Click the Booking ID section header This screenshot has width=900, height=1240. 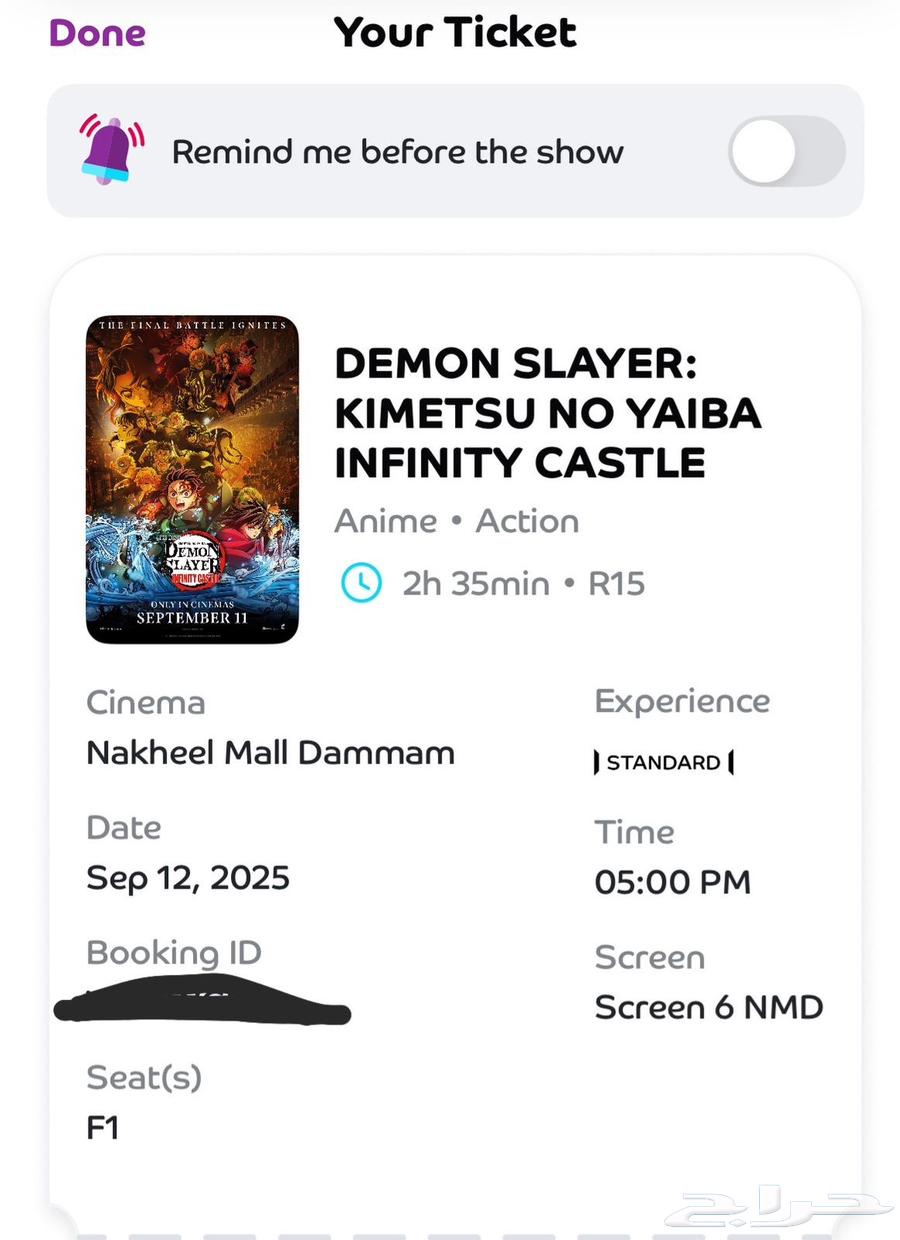point(173,952)
